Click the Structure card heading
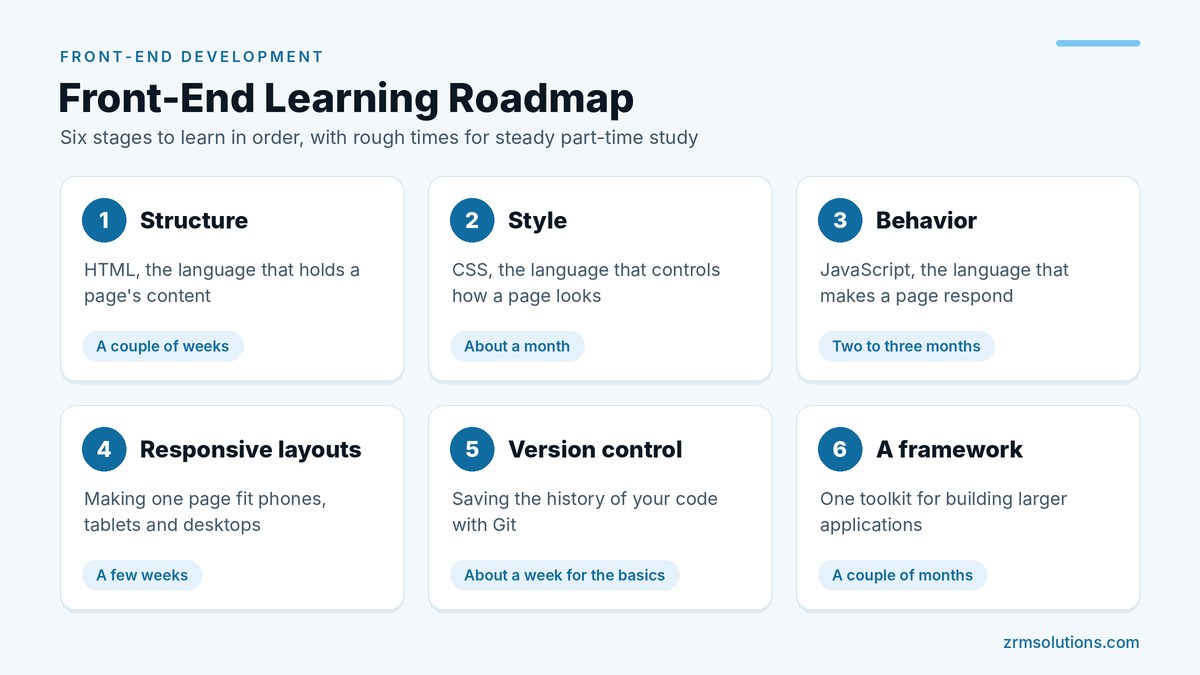This screenshot has height=675, width=1200. click(x=194, y=220)
